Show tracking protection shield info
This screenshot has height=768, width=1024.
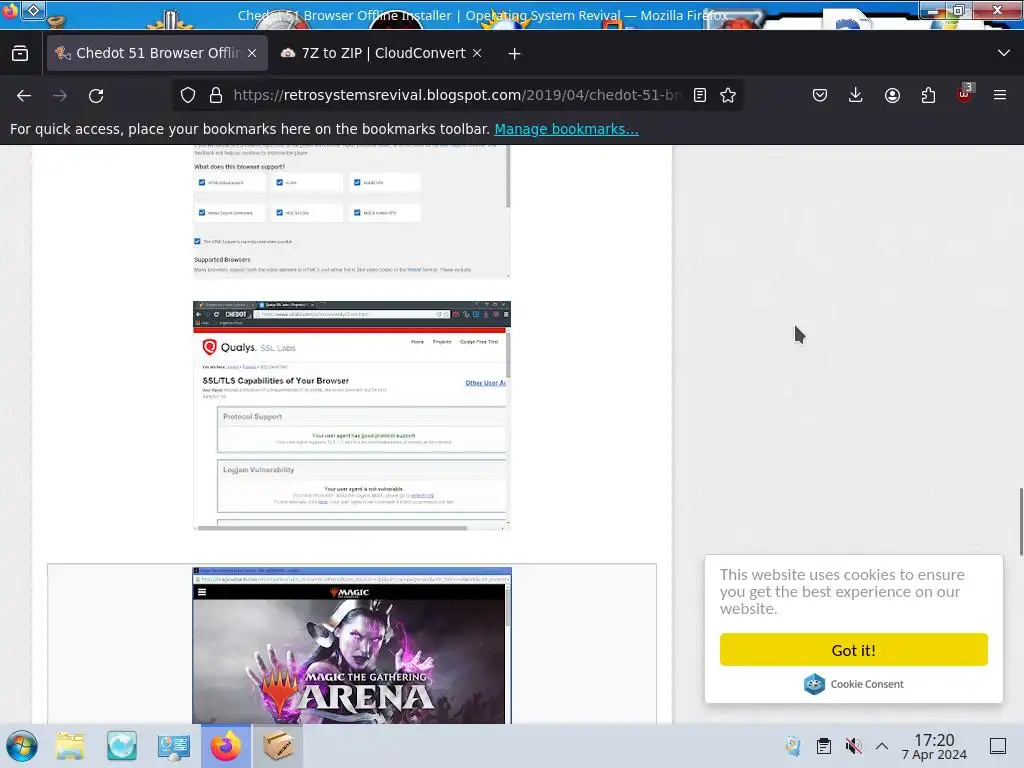click(x=188, y=95)
